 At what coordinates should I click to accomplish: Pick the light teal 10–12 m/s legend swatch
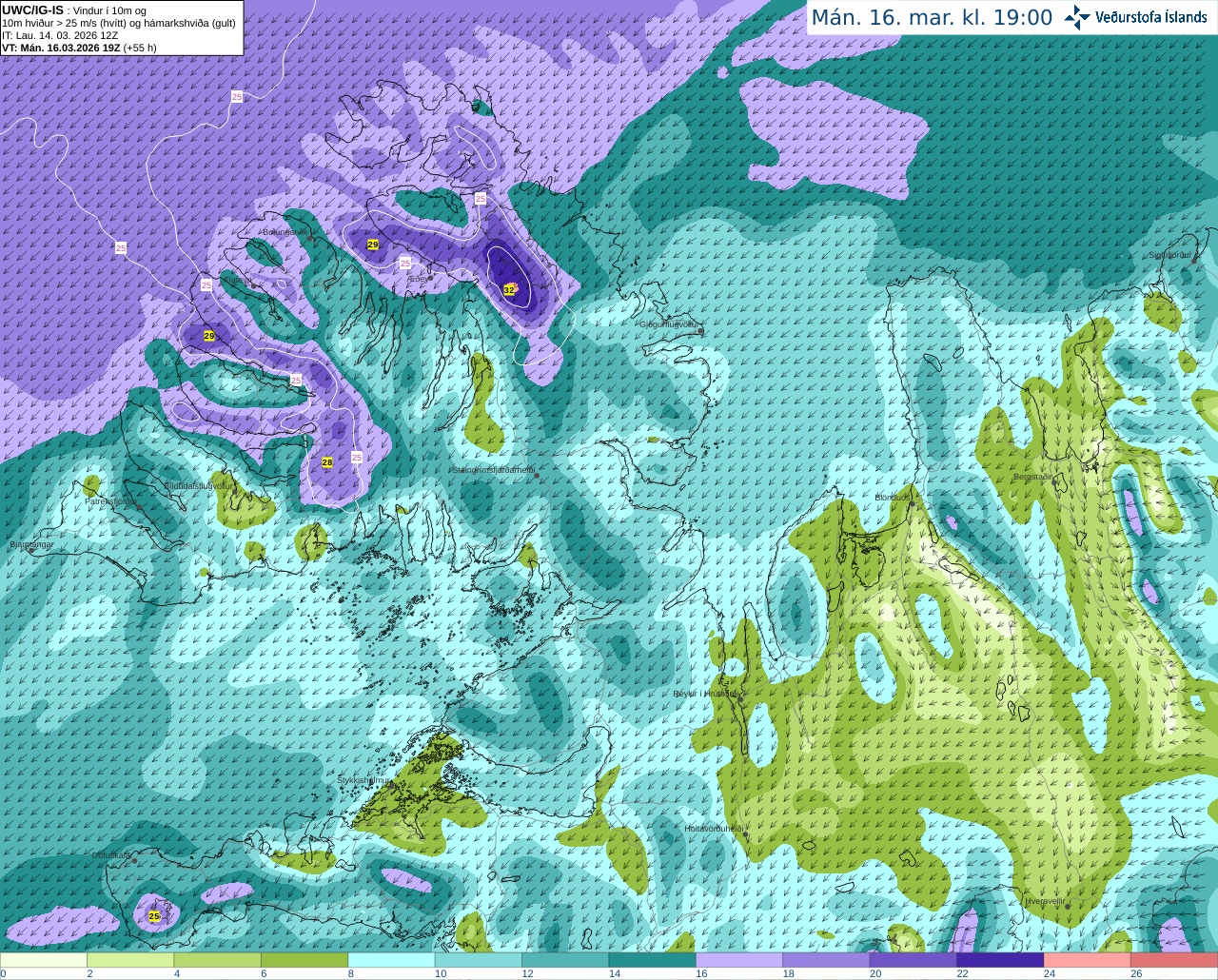(479, 960)
